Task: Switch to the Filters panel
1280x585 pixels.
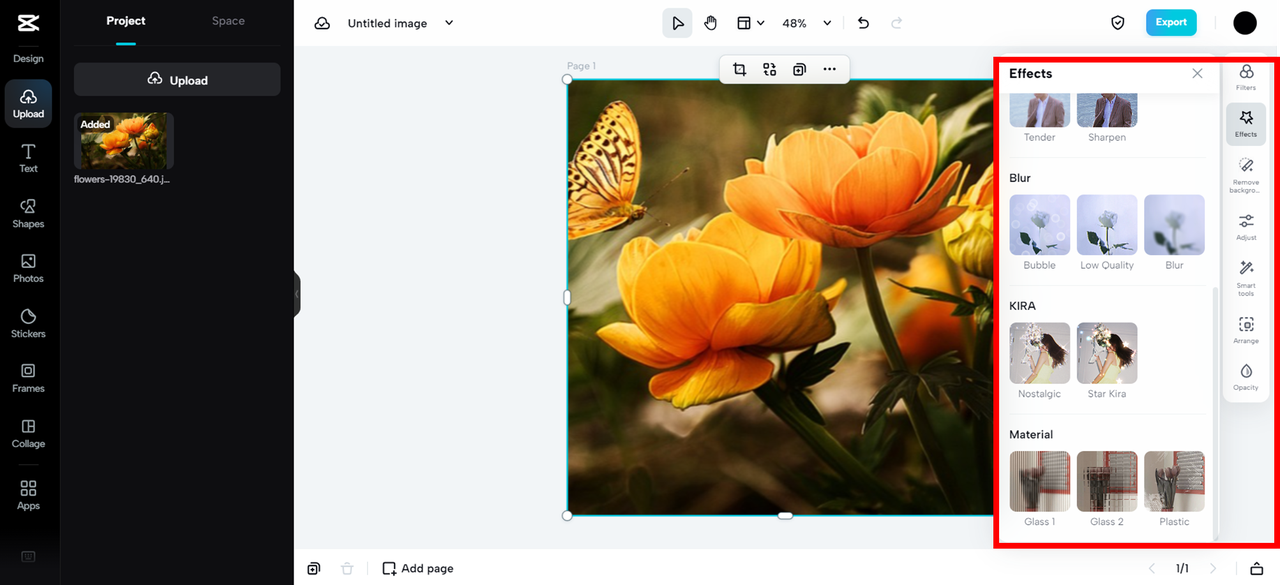Action: 1245,78
